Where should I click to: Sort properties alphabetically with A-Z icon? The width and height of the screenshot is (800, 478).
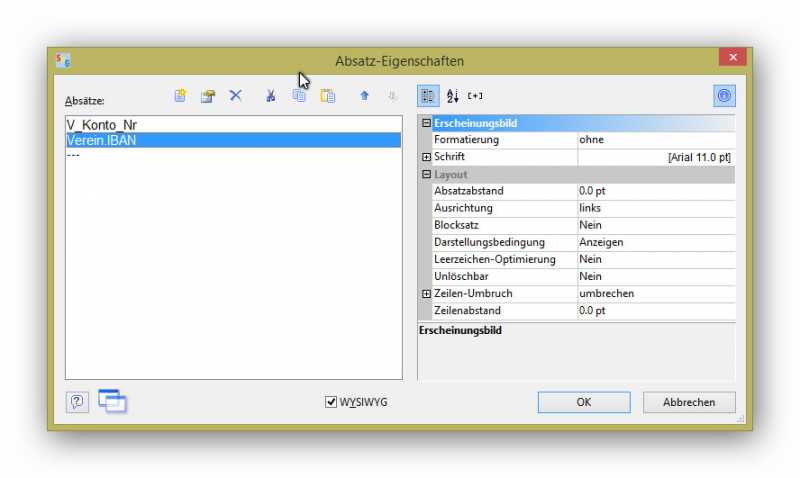tap(452, 96)
